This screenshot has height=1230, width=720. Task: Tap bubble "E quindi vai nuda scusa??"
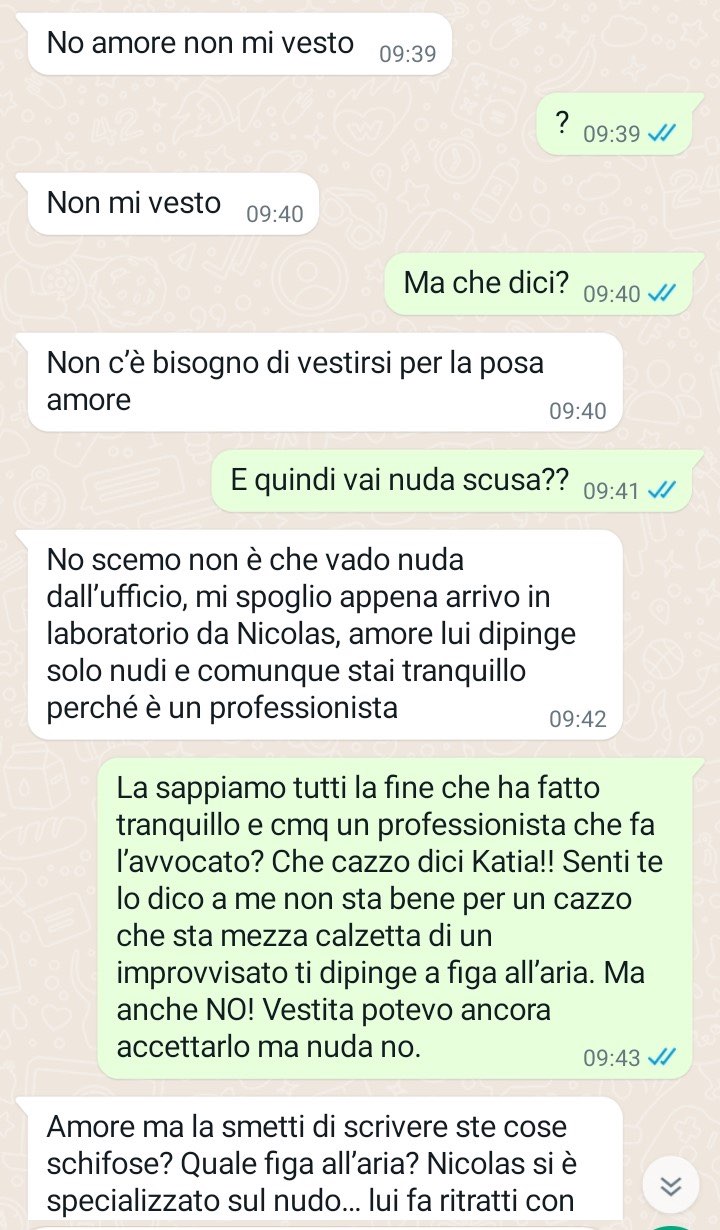point(452,481)
